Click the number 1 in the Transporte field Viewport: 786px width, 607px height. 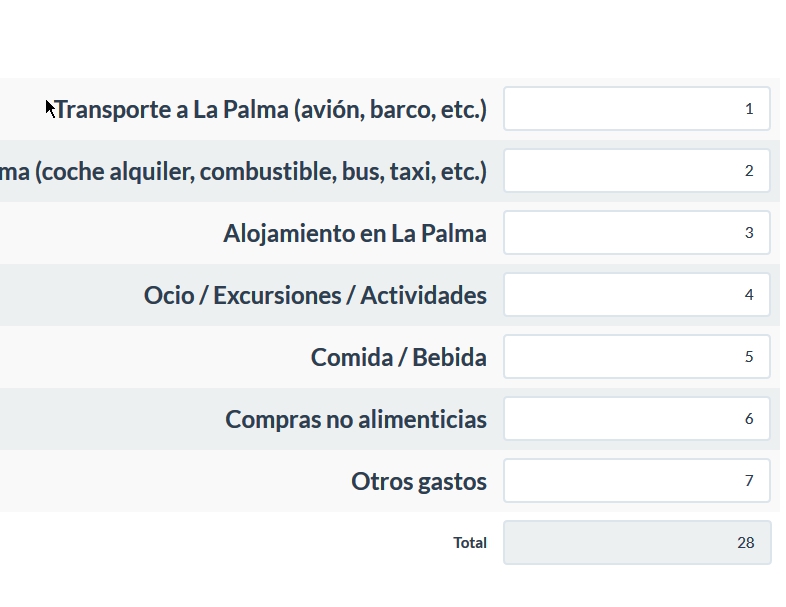(x=749, y=109)
